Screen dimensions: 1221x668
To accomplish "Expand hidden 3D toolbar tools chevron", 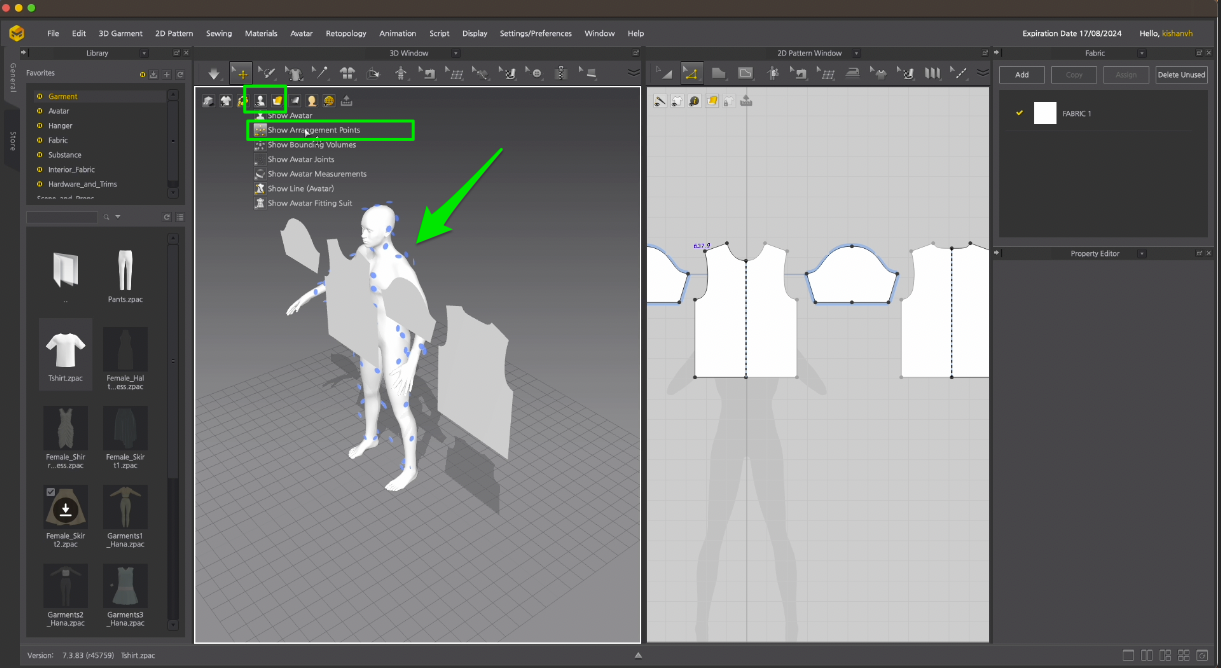I will tap(633, 73).
